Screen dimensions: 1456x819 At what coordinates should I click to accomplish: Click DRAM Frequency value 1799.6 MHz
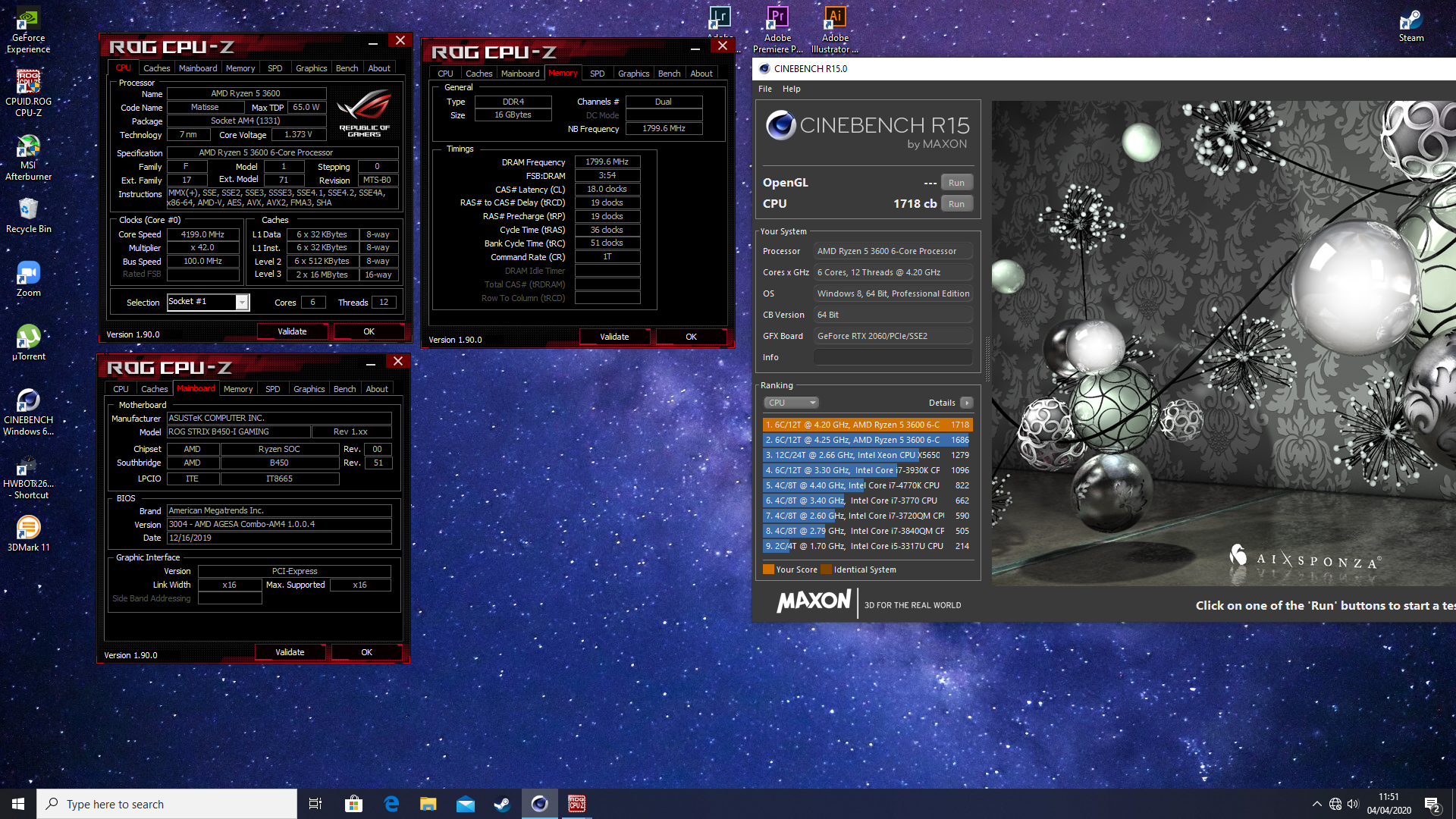[x=607, y=162]
